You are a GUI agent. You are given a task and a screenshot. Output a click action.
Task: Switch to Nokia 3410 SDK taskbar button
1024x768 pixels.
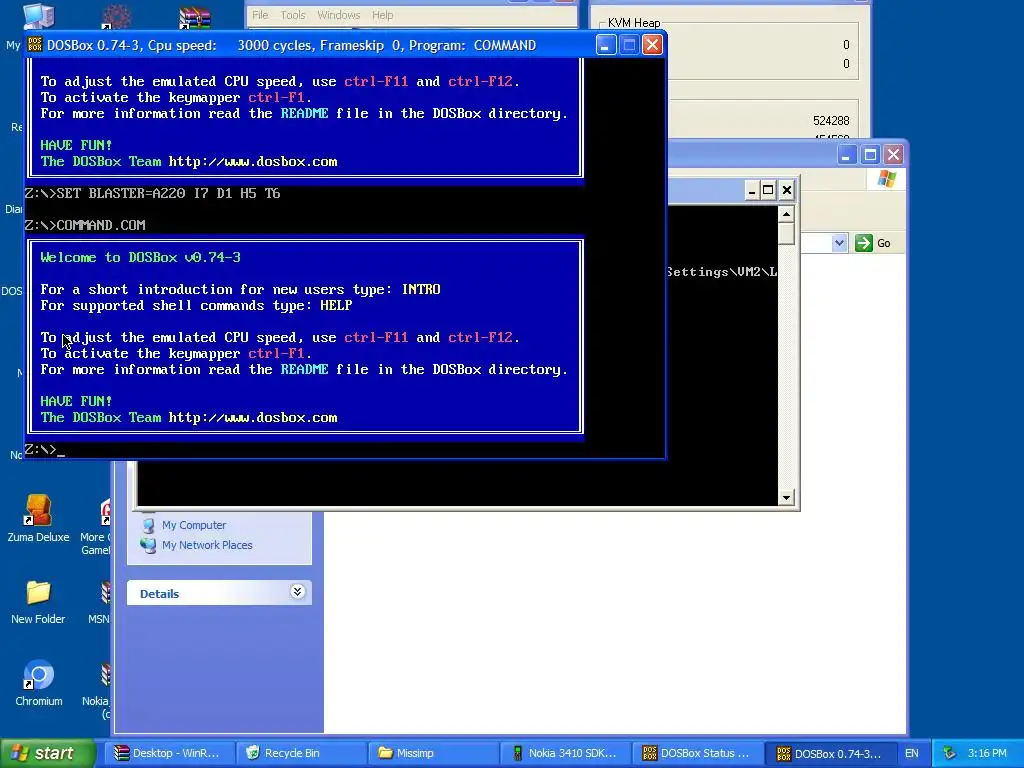[566, 753]
